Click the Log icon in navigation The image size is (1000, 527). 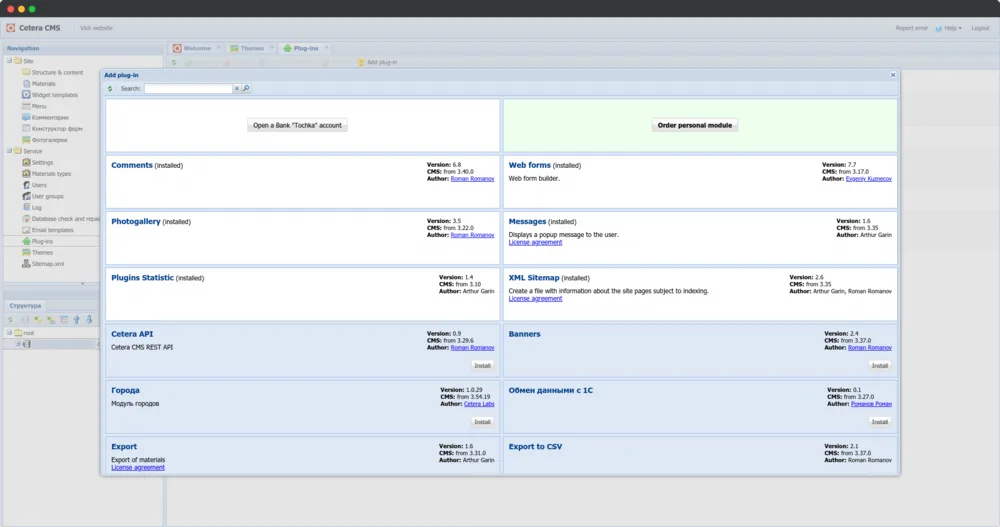coord(26,207)
